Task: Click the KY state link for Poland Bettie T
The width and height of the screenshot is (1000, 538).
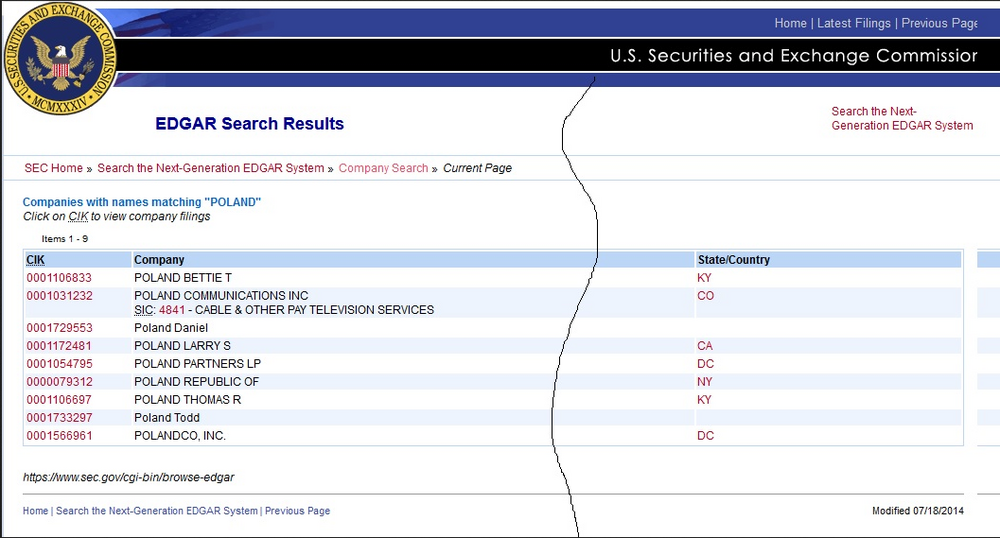Action: pos(704,278)
